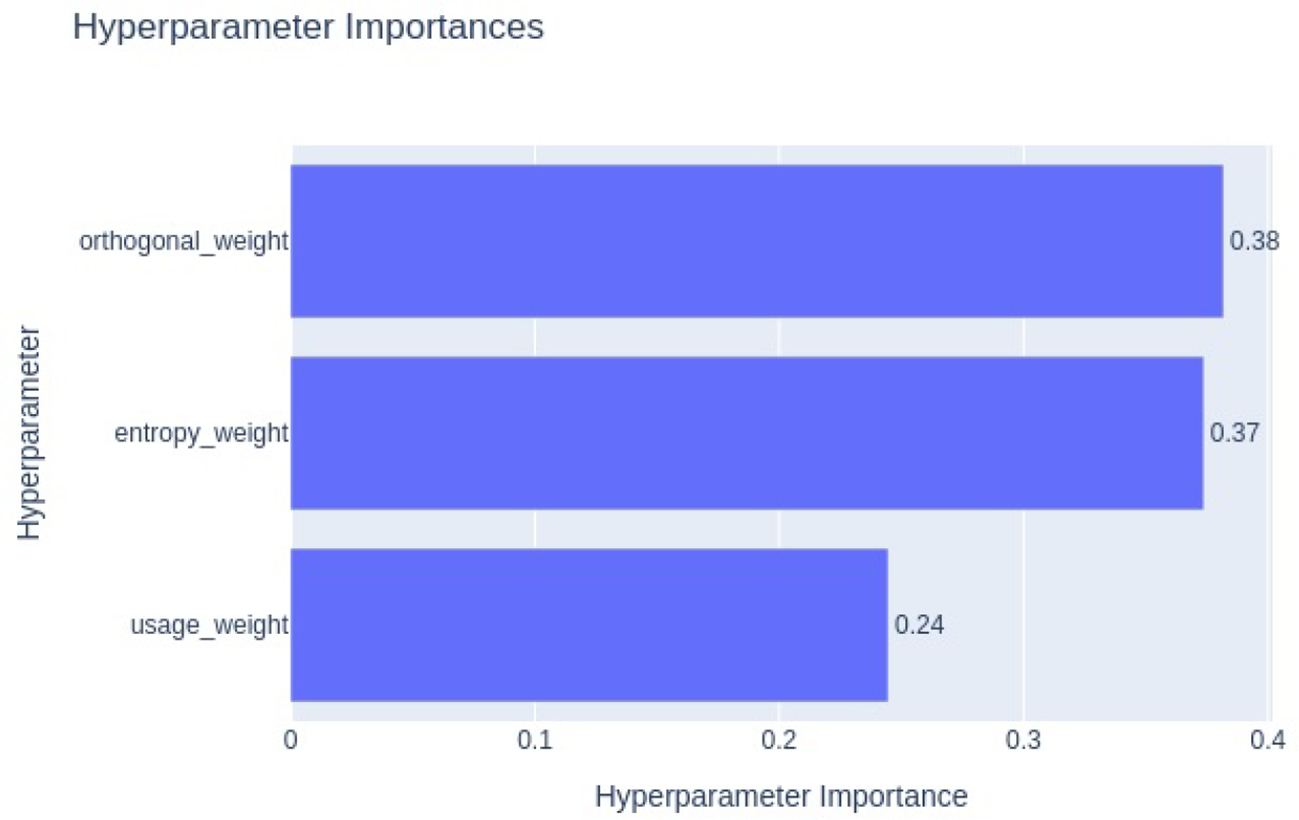Image resolution: width=1299 pixels, height=820 pixels.
Task: Select the usage_weight bar
Action: click(x=588, y=625)
